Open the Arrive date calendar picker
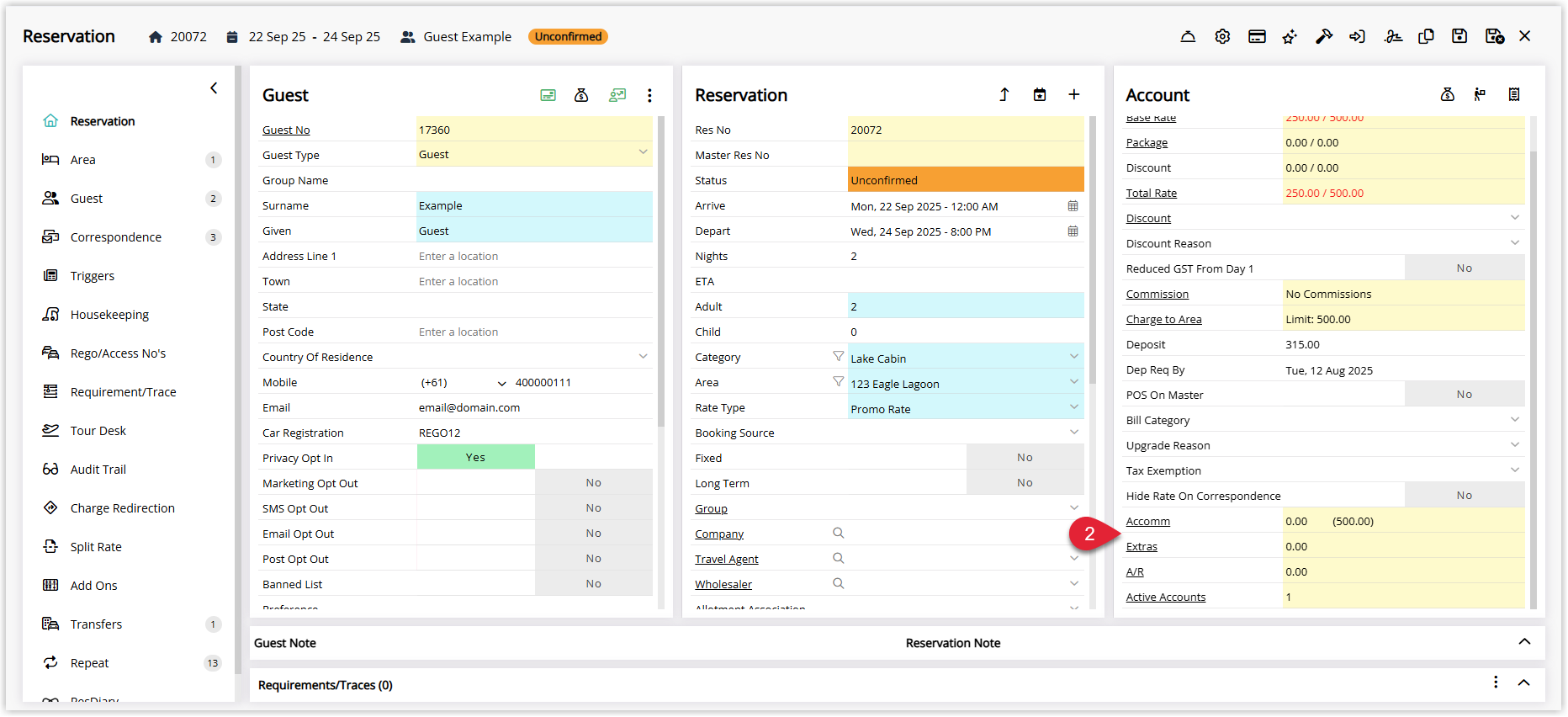This screenshot has height=717, width=1568. 1073,206
